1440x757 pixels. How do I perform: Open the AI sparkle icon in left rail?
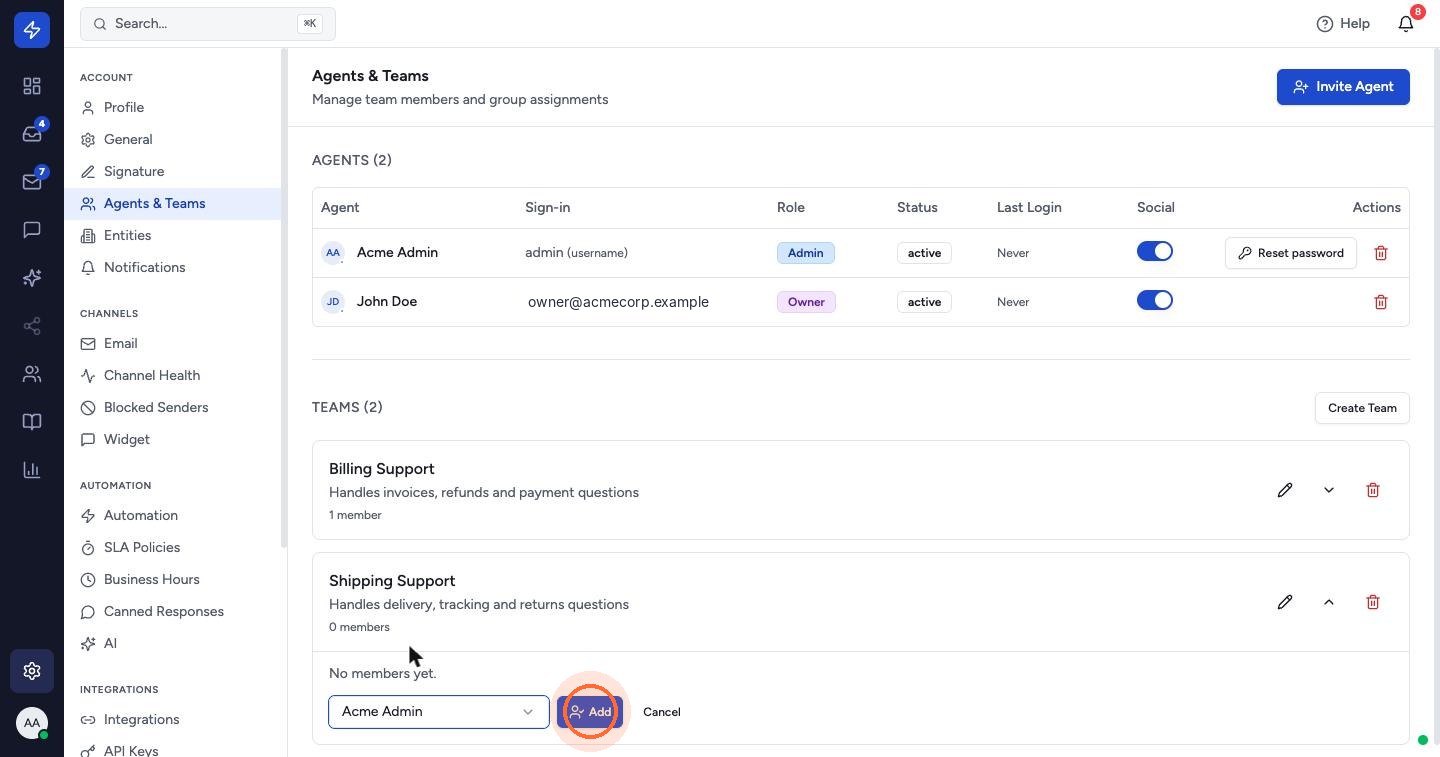pyautogui.click(x=32, y=278)
